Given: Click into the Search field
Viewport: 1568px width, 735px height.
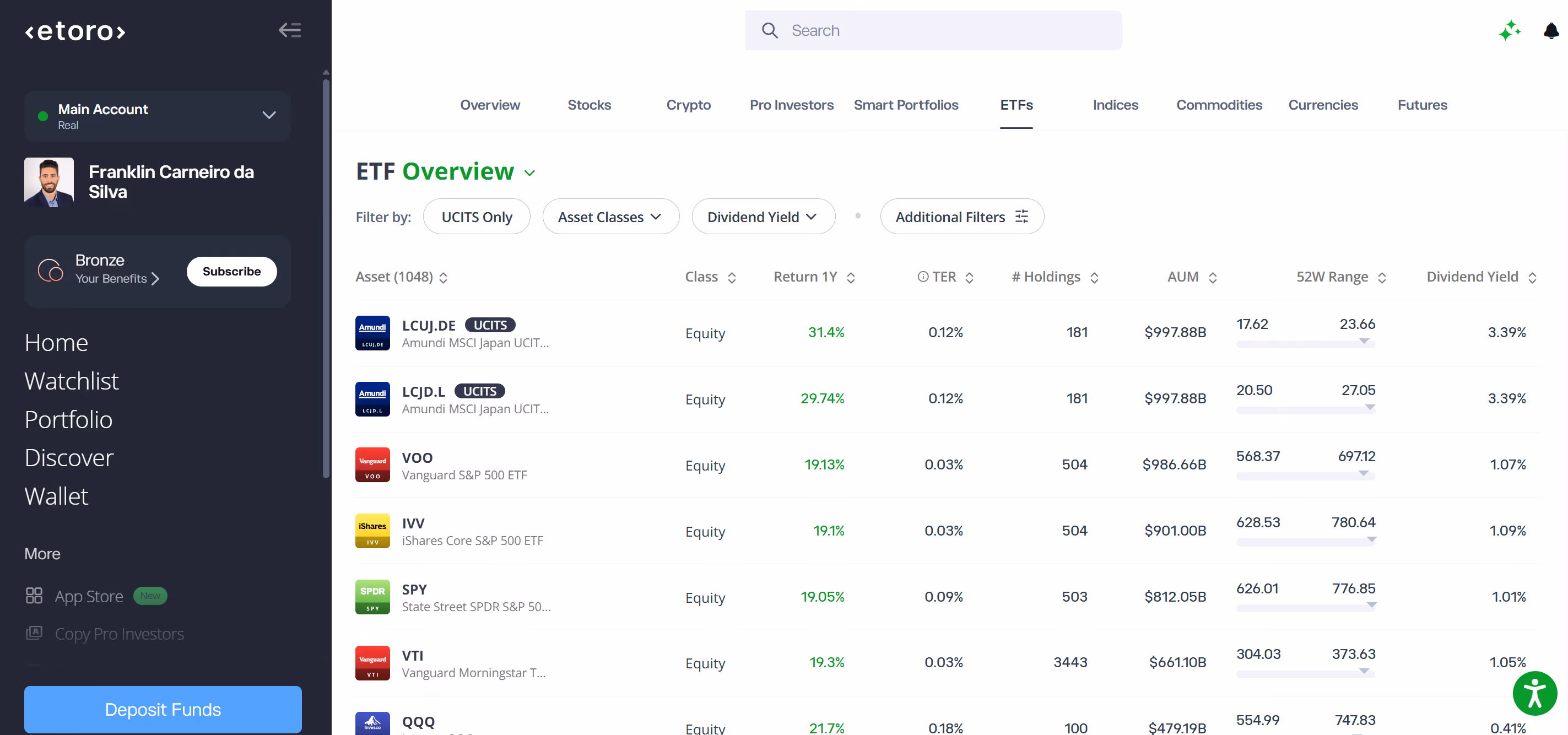Looking at the screenshot, I should (x=933, y=30).
